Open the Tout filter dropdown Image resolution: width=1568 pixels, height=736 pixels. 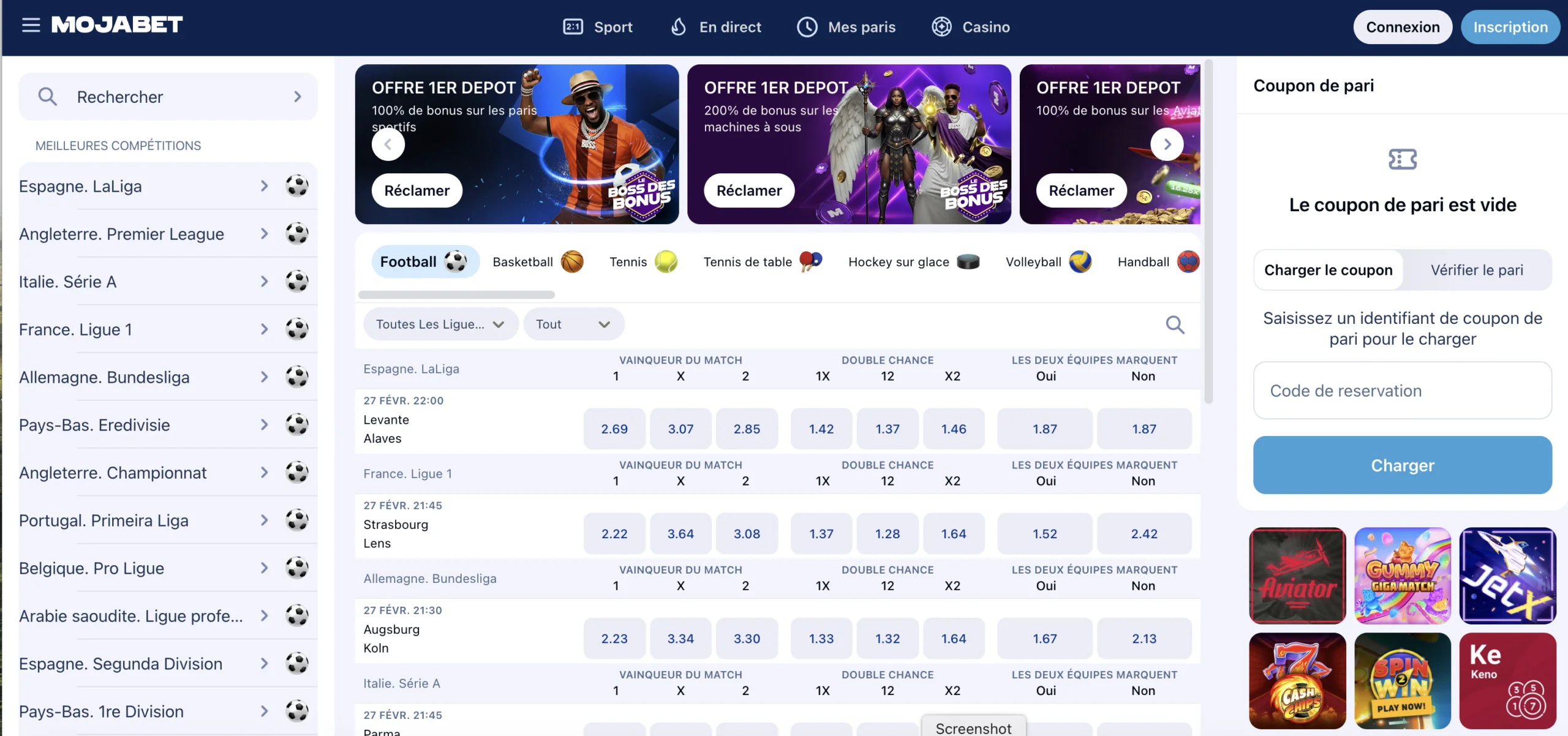(x=573, y=325)
